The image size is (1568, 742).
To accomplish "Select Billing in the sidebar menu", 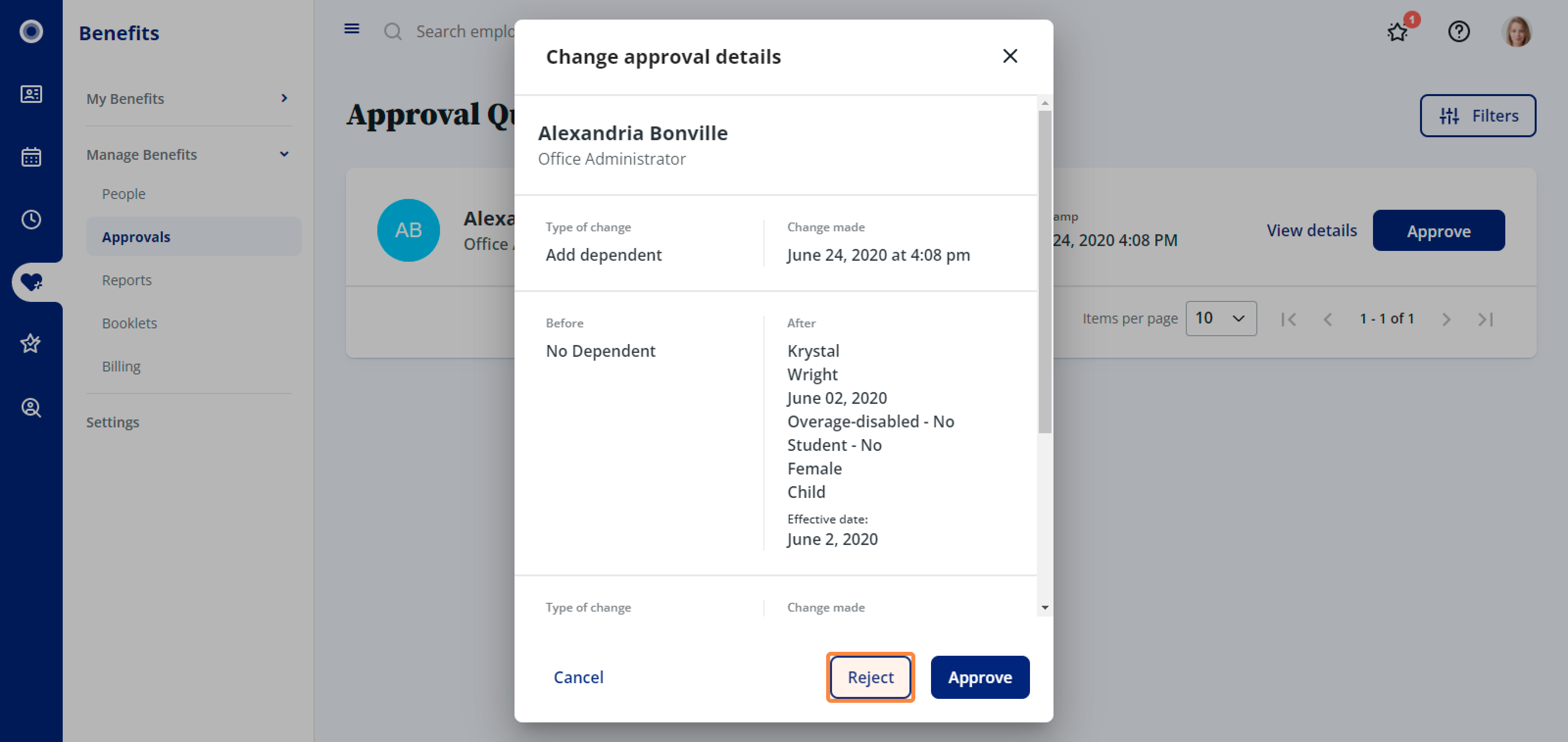I will coord(121,367).
